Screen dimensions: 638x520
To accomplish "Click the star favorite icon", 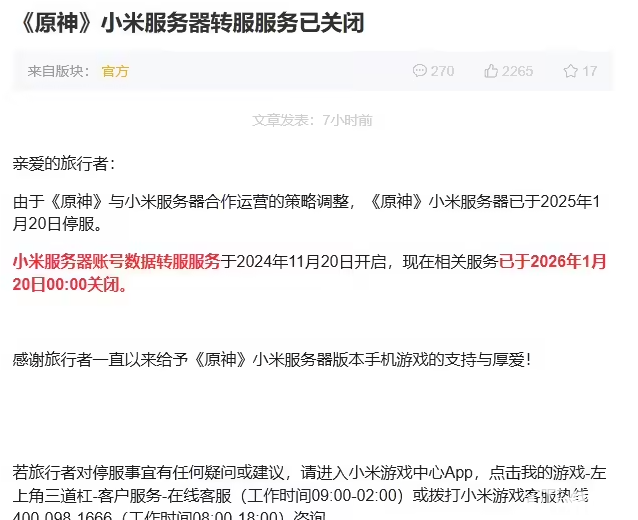I will pos(570,71).
